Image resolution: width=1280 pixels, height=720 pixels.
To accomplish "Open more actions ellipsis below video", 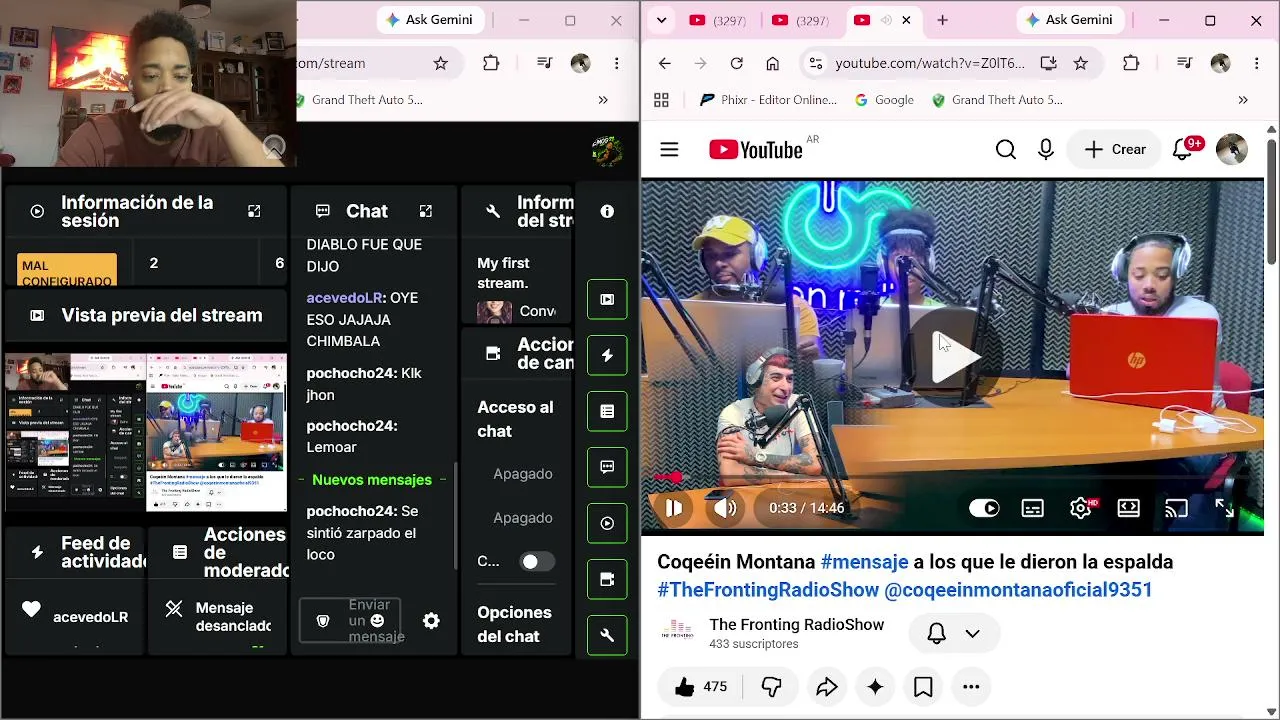I will [971, 687].
